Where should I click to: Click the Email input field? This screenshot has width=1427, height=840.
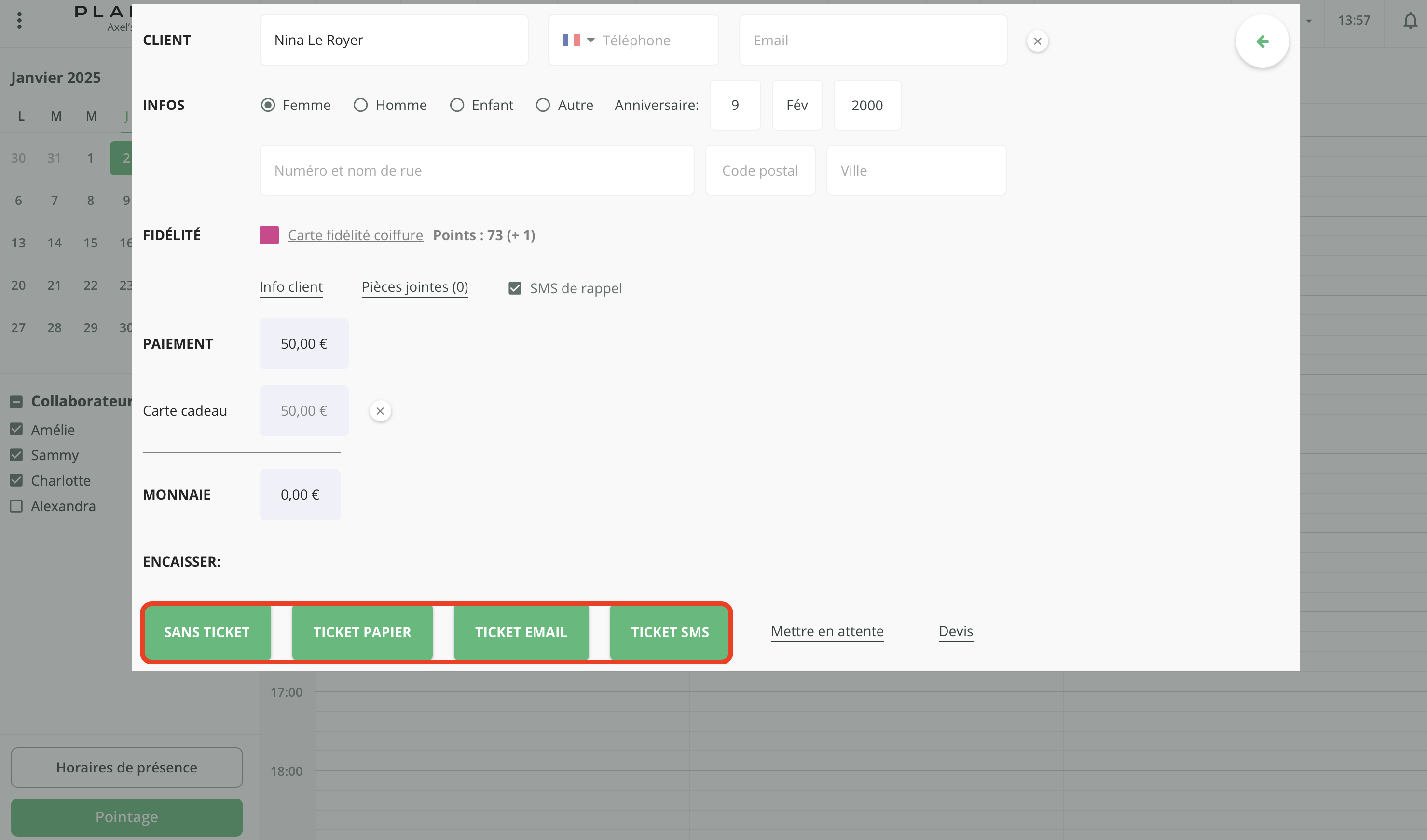point(872,40)
